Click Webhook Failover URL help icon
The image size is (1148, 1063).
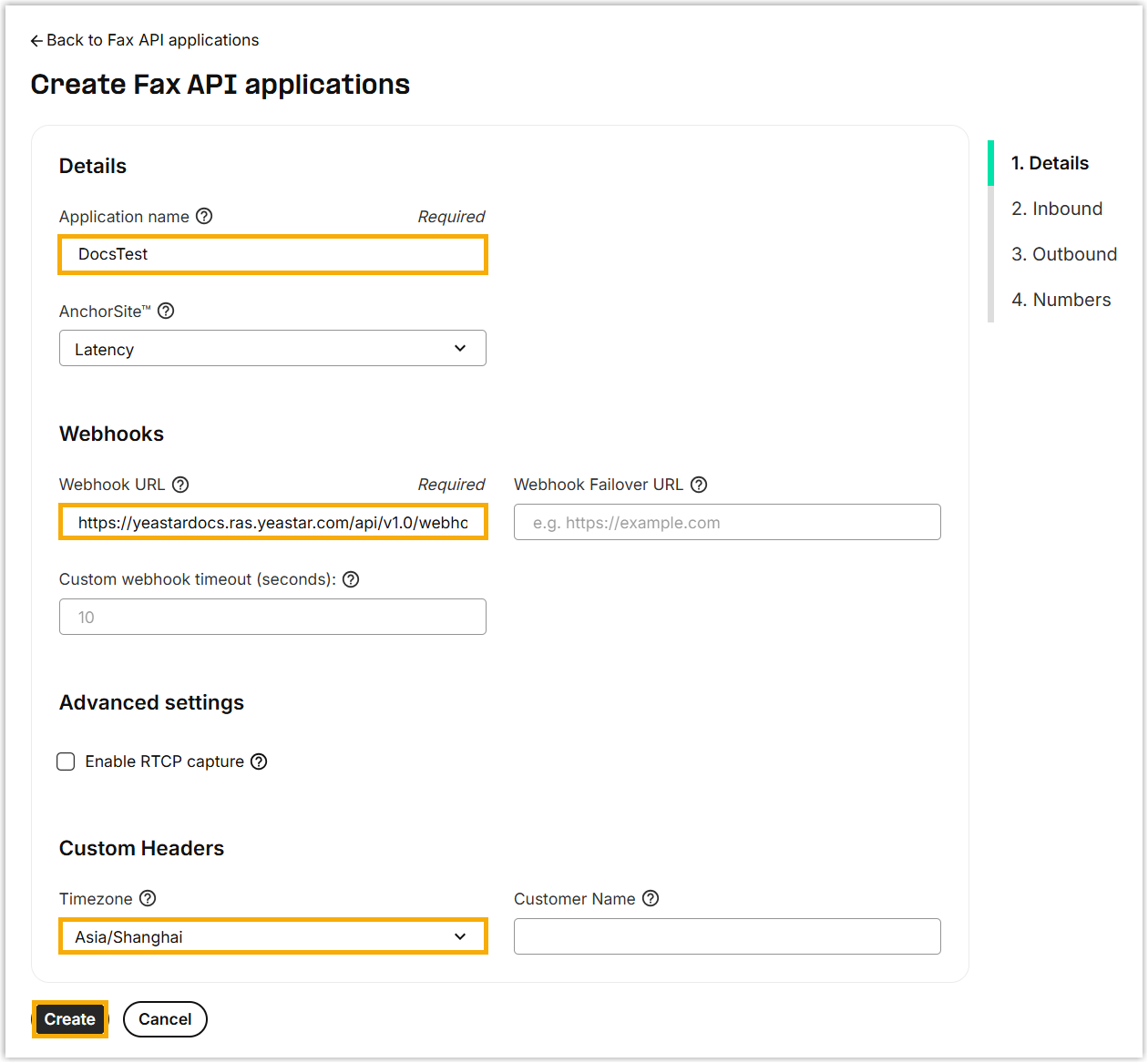pyautogui.click(x=699, y=485)
